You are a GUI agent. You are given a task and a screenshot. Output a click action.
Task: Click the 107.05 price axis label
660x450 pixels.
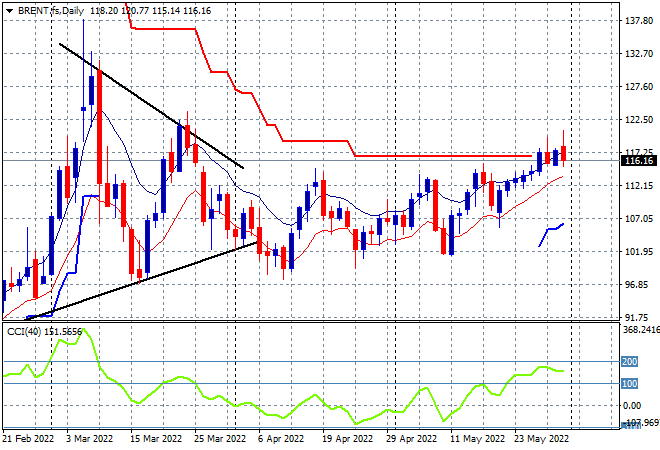pyautogui.click(x=639, y=218)
